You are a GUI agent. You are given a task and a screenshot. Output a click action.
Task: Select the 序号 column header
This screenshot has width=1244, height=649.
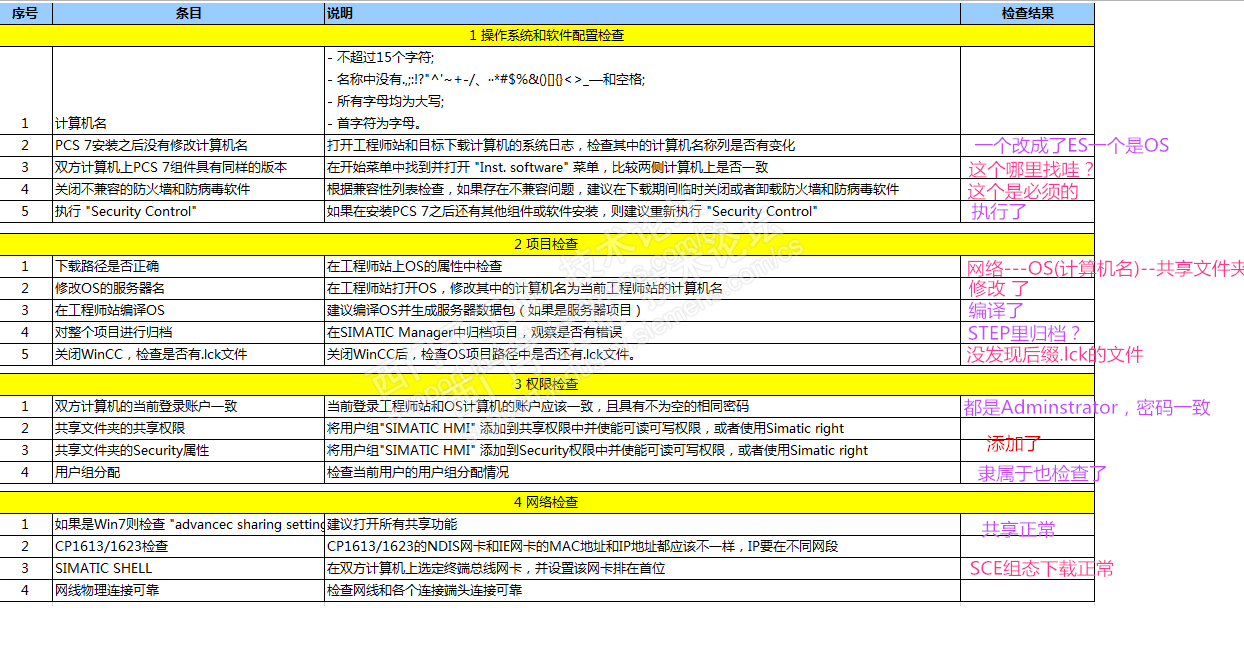pyautogui.click(x=26, y=13)
